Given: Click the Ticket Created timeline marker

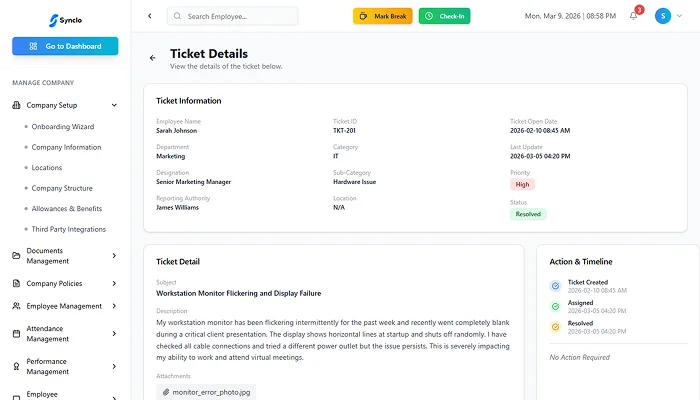Looking at the screenshot, I should [x=556, y=285].
